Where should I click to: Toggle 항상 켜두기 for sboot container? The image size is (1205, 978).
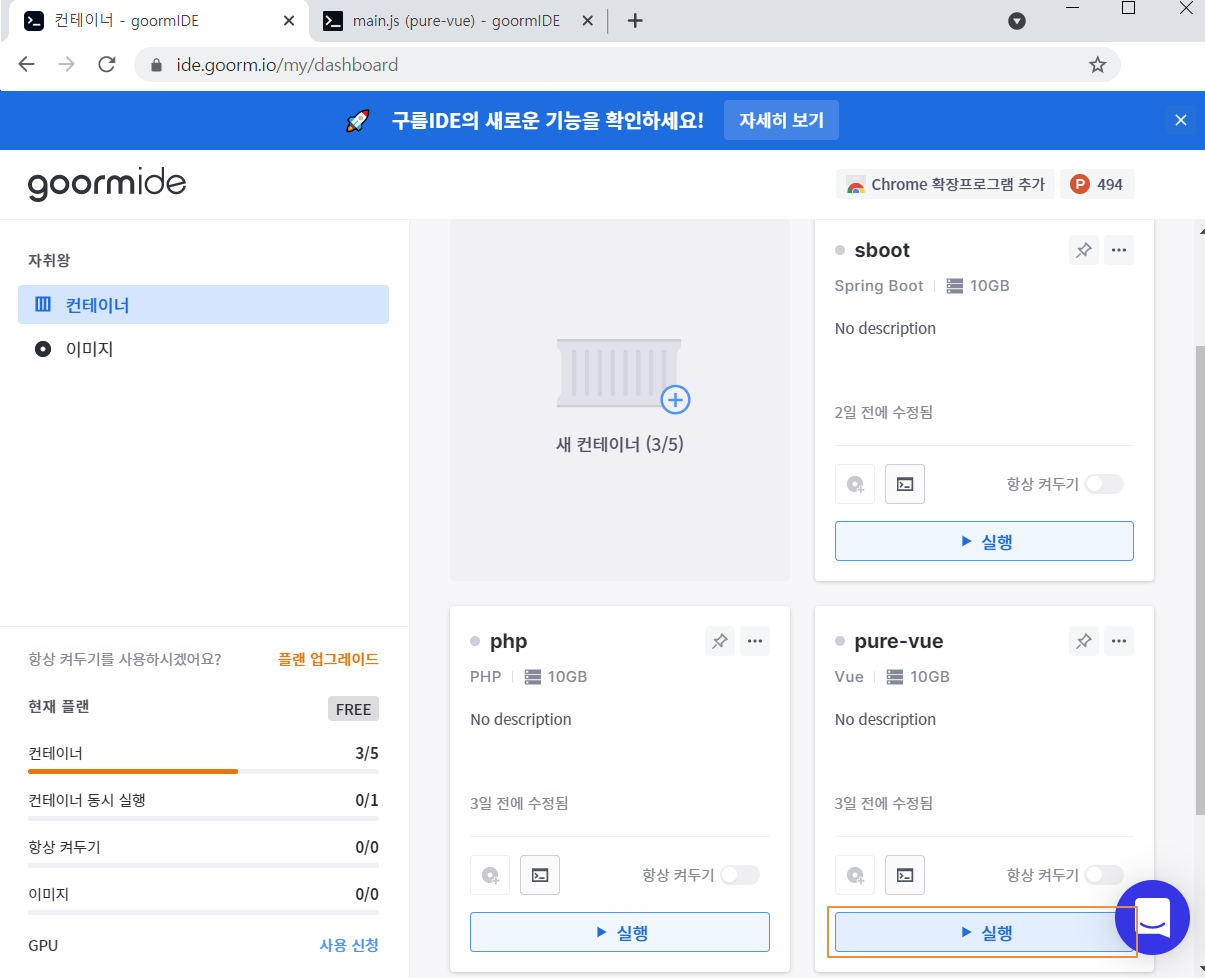(1104, 484)
